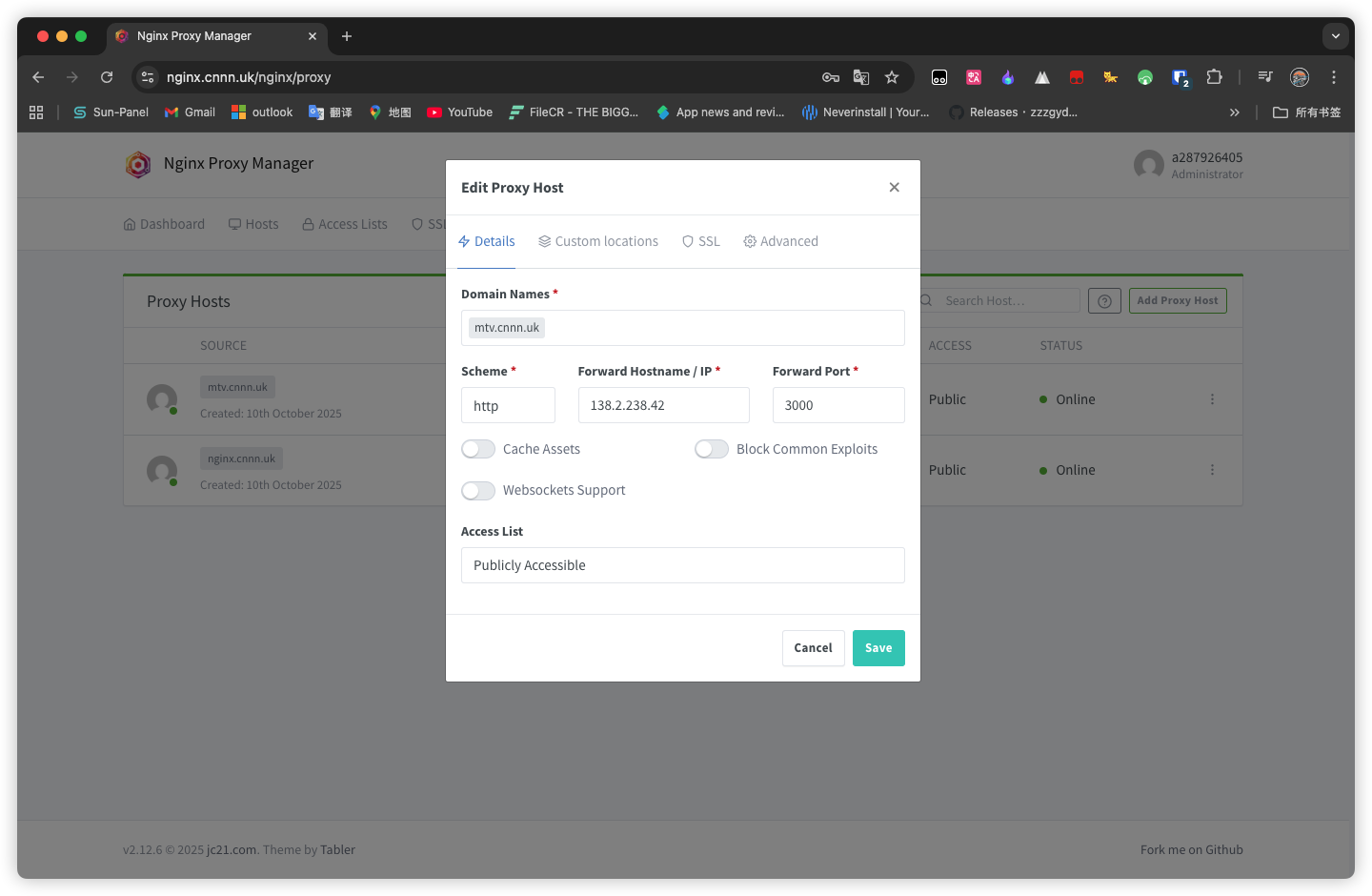1372x896 pixels.
Task: Turn on Block Common Exploits
Action: pos(712,449)
